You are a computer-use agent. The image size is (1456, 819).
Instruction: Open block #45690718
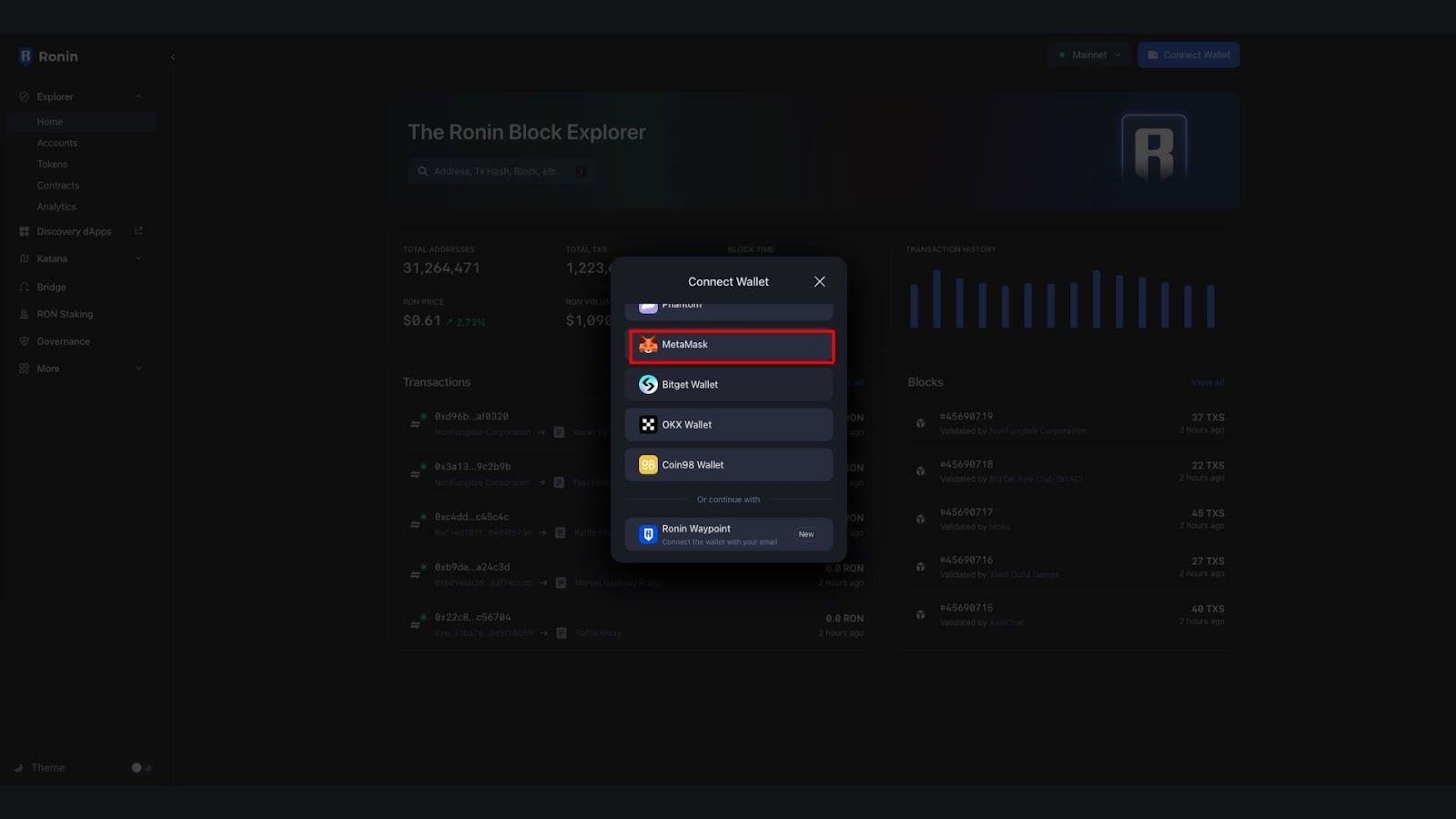[x=966, y=465]
